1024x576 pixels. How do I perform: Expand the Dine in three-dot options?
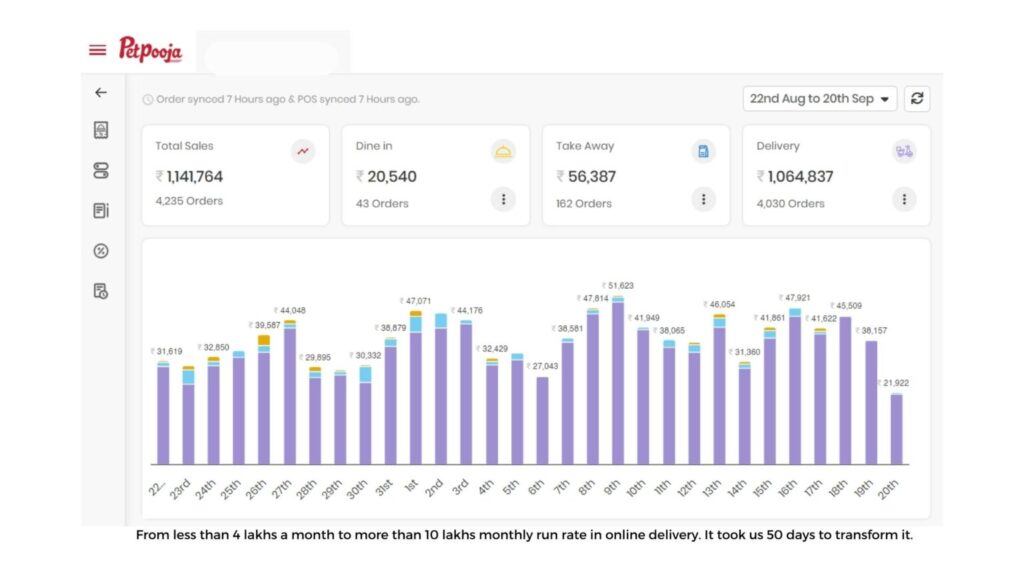[x=503, y=199]
